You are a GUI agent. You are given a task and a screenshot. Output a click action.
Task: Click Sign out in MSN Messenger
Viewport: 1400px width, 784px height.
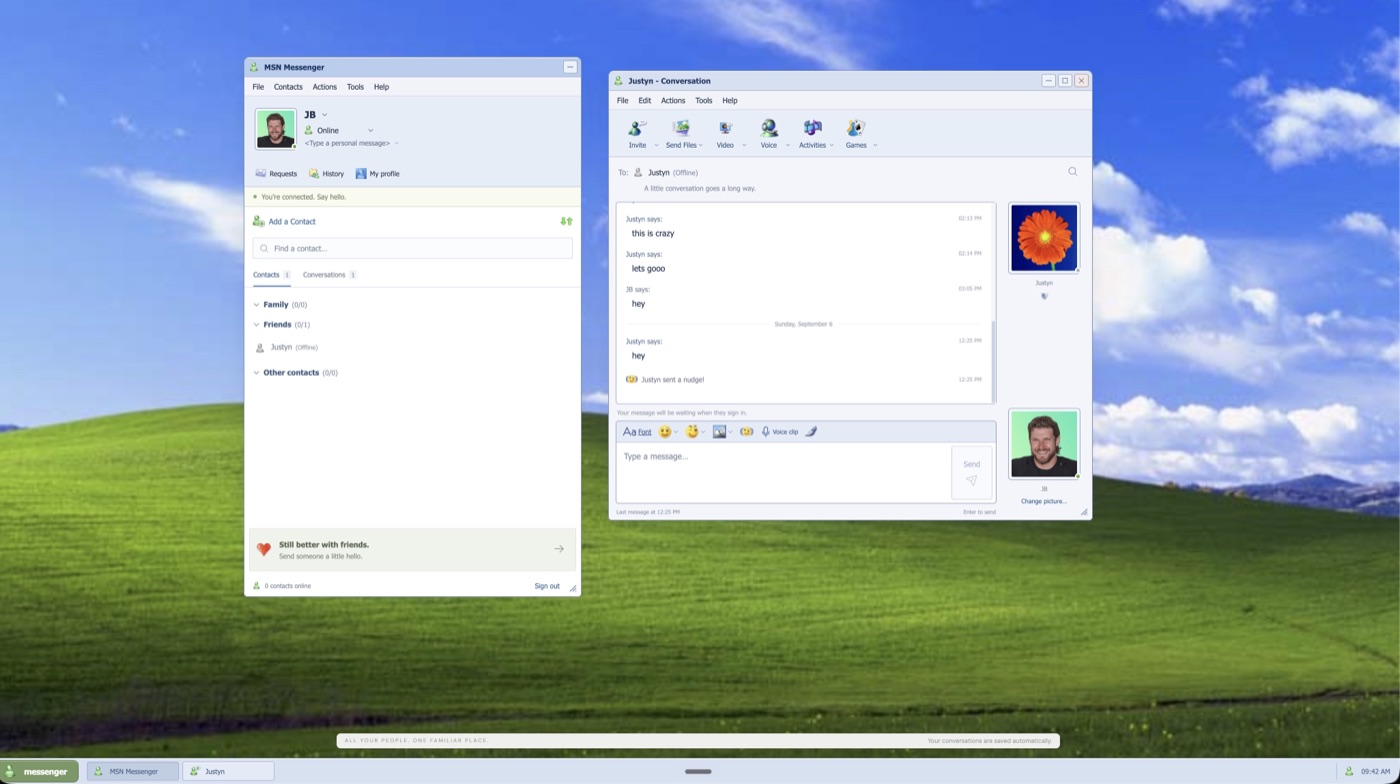click(547, 586)
